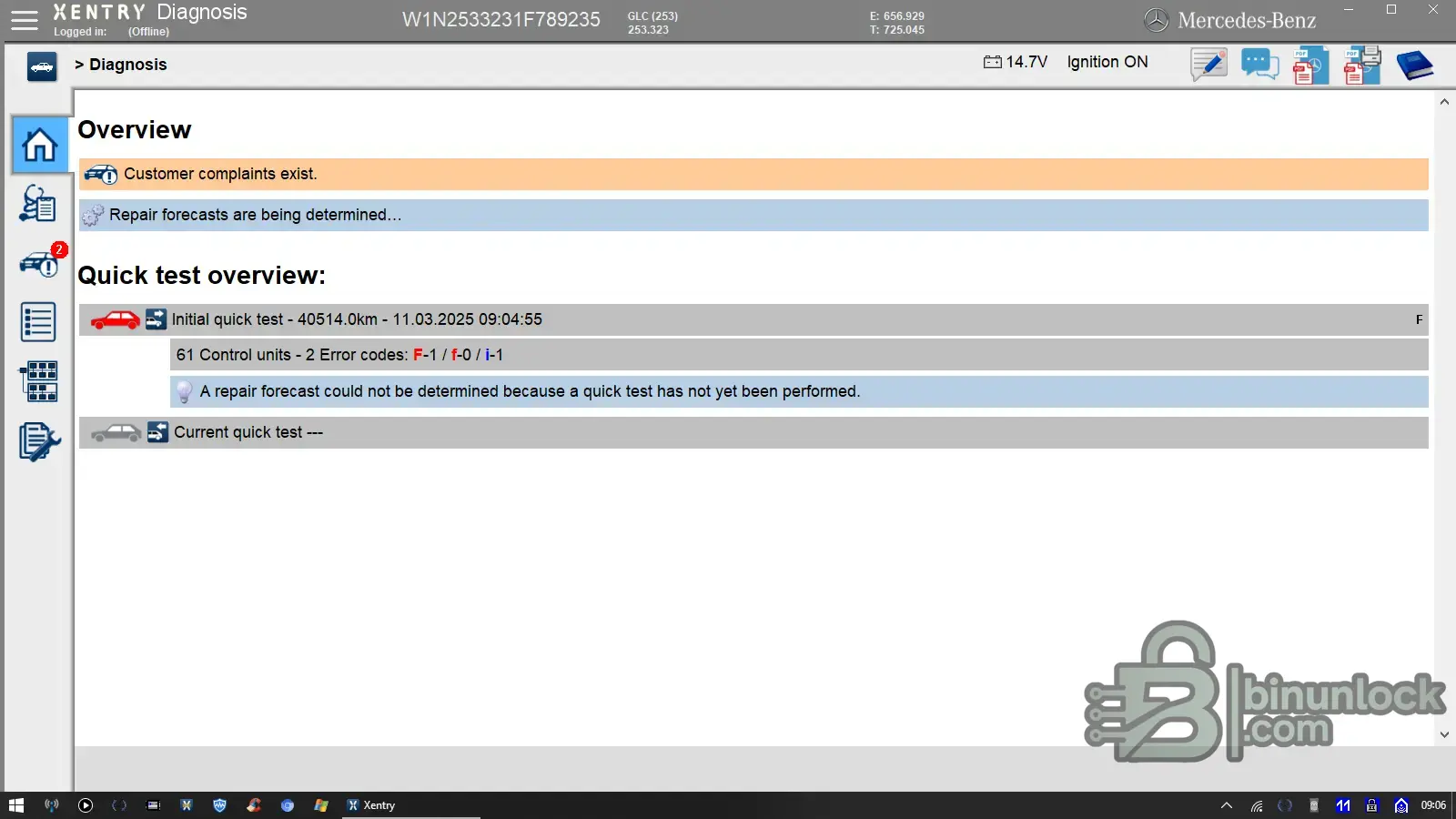This screenshot has height=819, width=1456.
Task: Open the technician checklist sidebar icon
Action: [38, 204]
